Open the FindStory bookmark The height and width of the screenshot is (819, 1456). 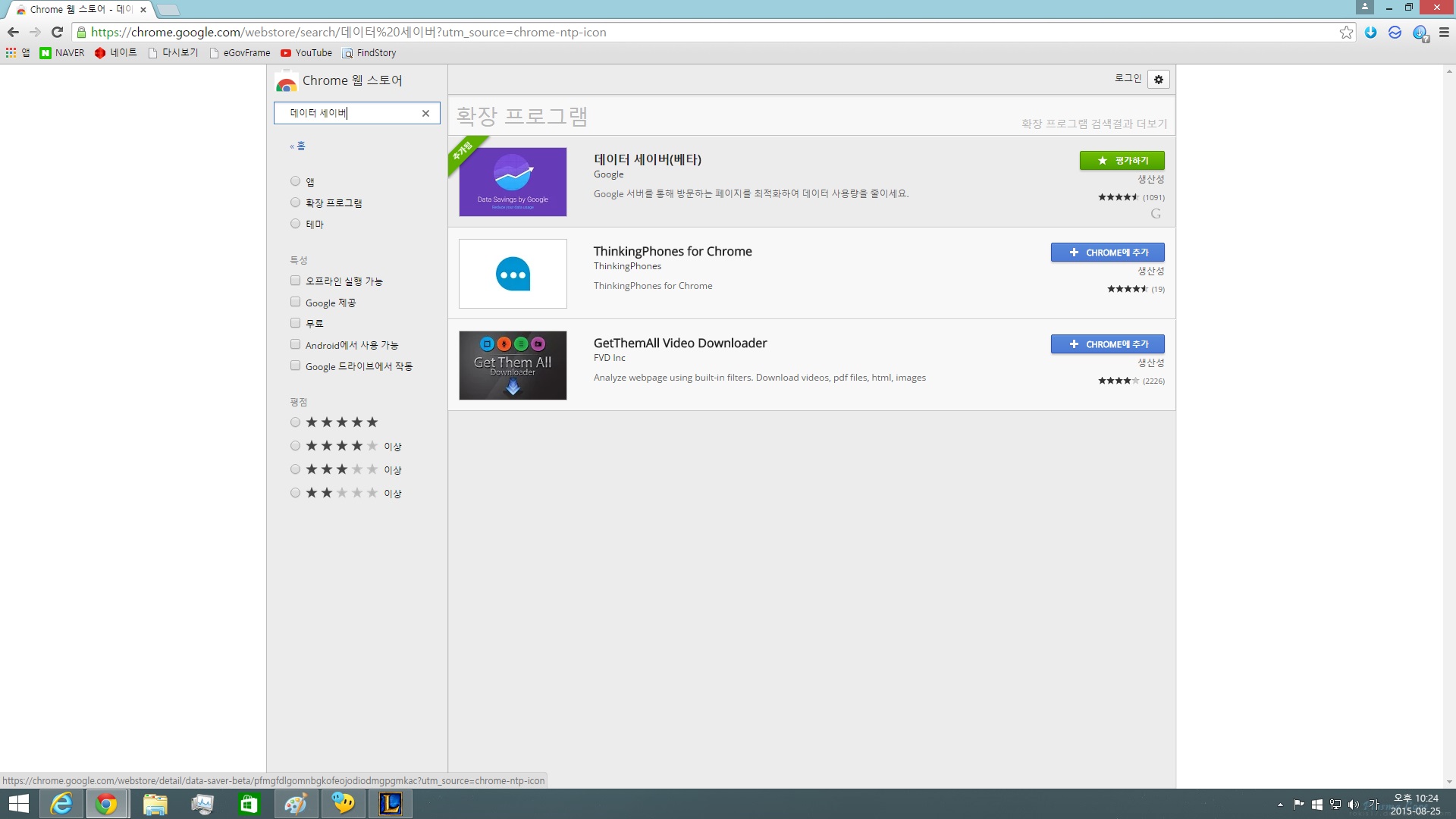(x=369, y=52)
